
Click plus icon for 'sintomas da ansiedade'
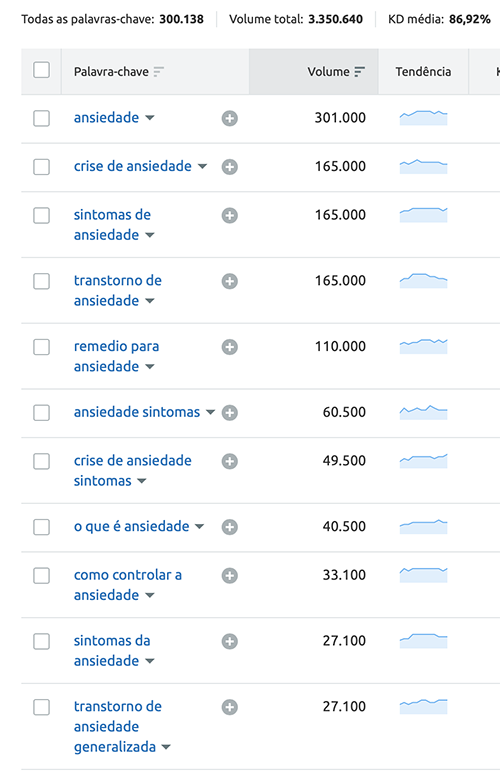[229, 641]
